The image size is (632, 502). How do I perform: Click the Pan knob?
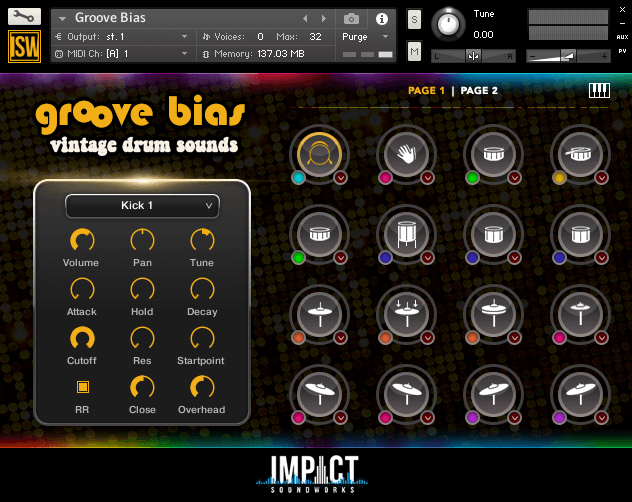pos(142,241)
